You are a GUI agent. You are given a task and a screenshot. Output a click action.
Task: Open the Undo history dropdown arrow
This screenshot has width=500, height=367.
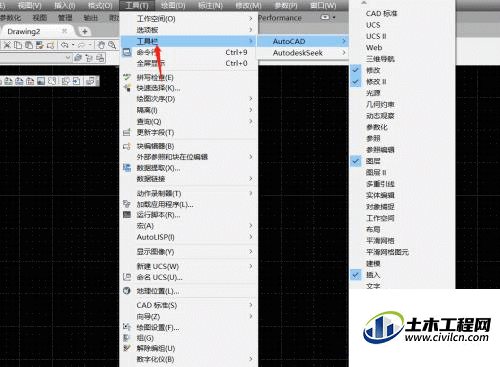click(x=73, y=45)
